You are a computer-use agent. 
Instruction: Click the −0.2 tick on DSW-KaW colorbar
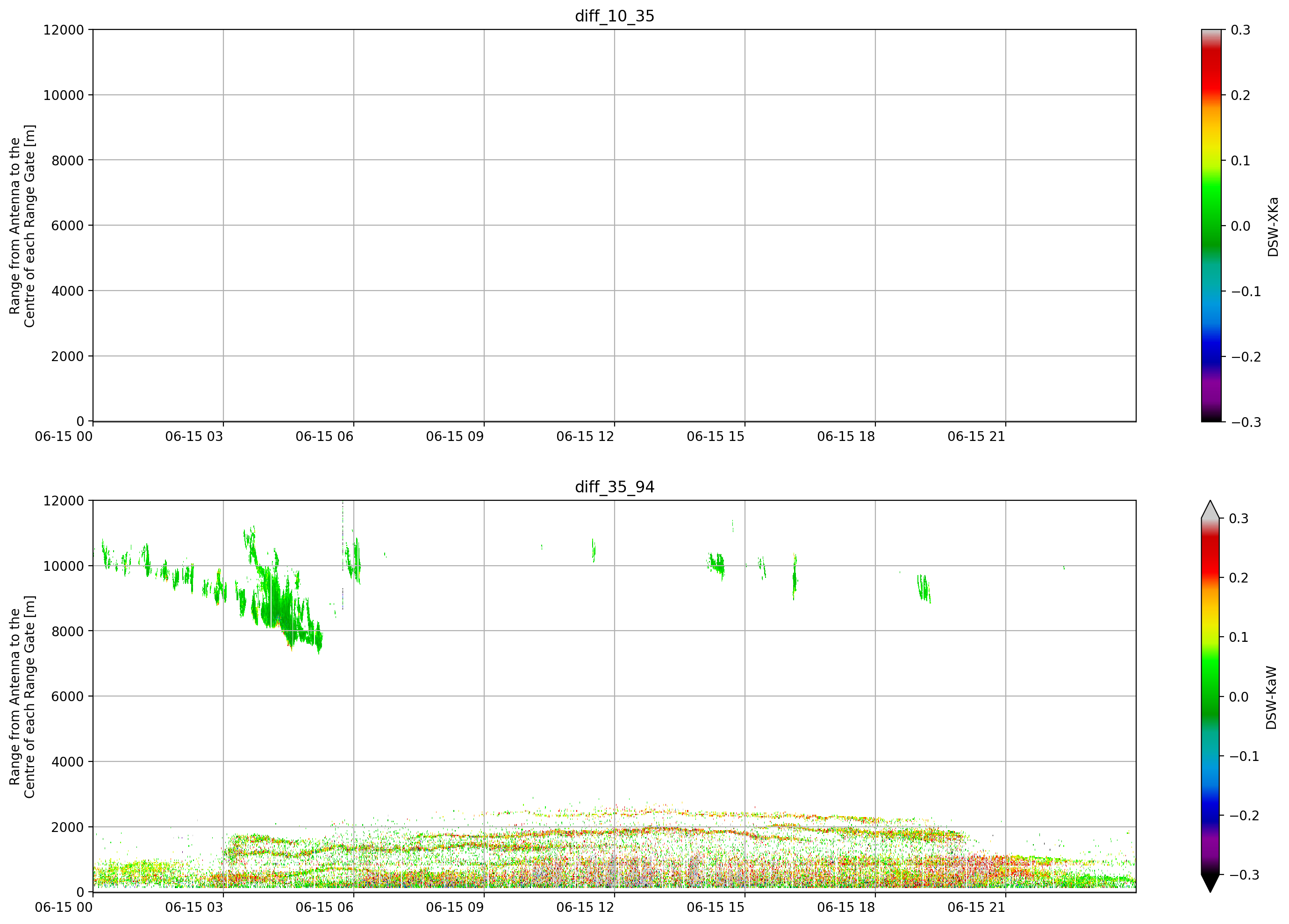(x=1244, y=816)
